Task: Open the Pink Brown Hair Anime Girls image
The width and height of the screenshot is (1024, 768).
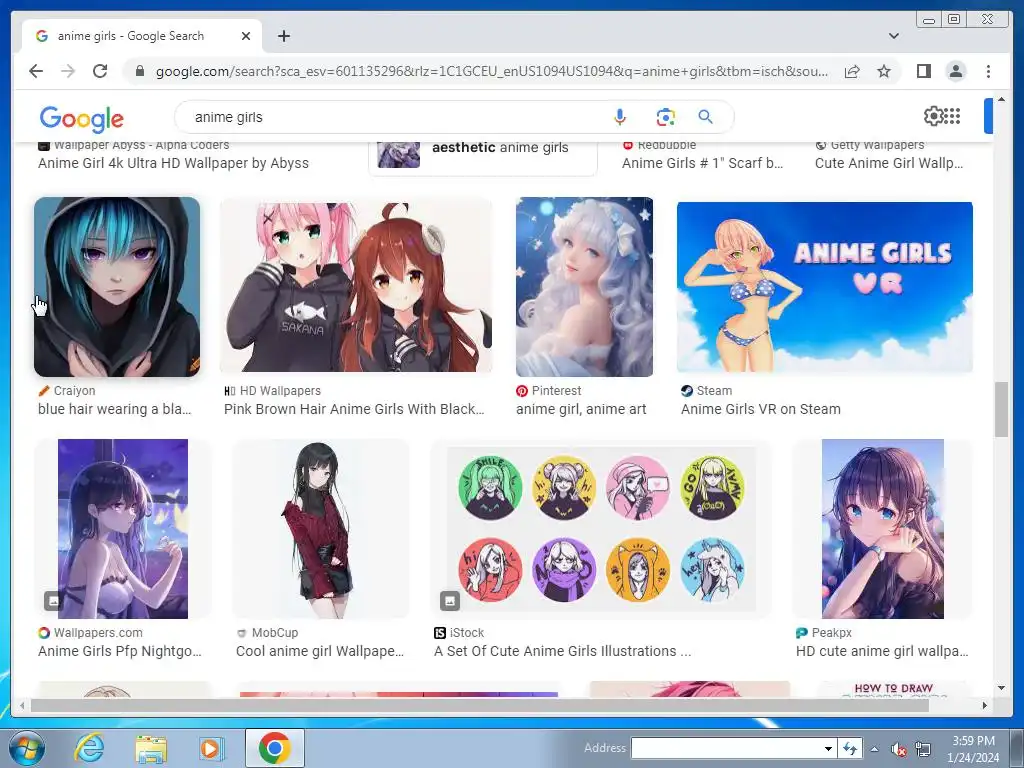Action: pos(356,287)
